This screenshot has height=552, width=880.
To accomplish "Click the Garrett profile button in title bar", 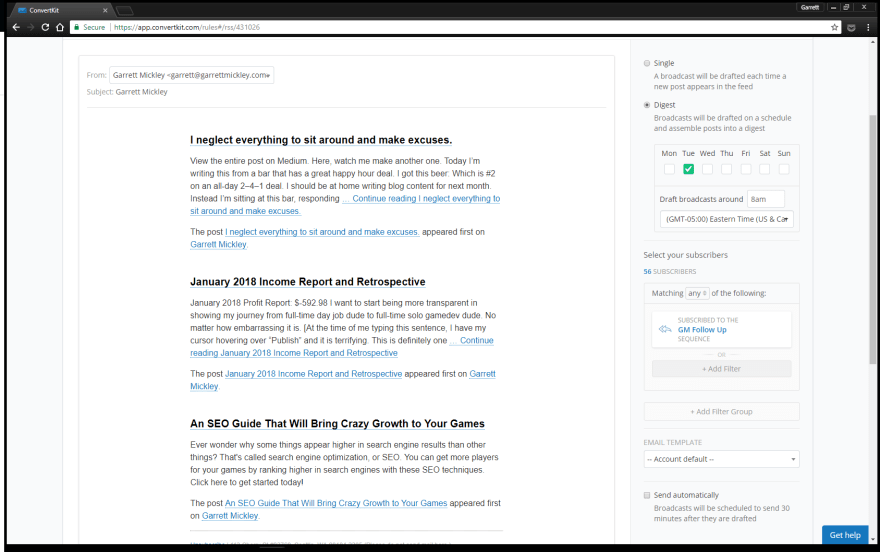I will tap(810, 7).
